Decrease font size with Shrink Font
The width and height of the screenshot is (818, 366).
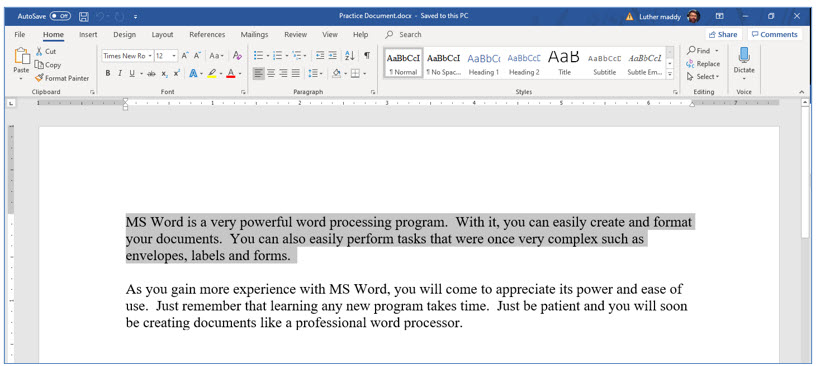coord(197,55)
